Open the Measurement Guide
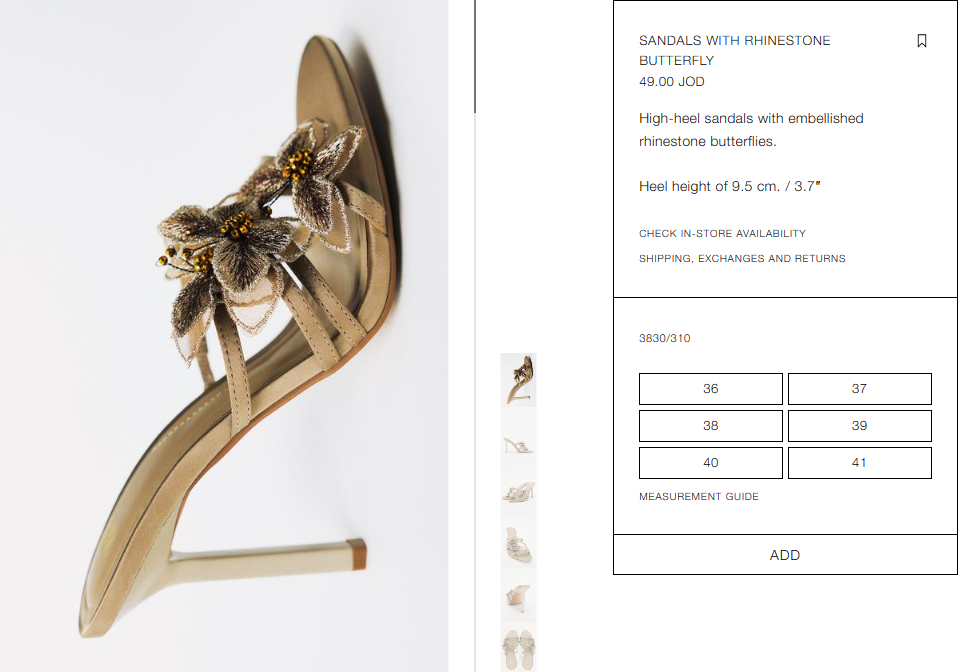Viewport: 960px width, 672px height. pos(699,496)
